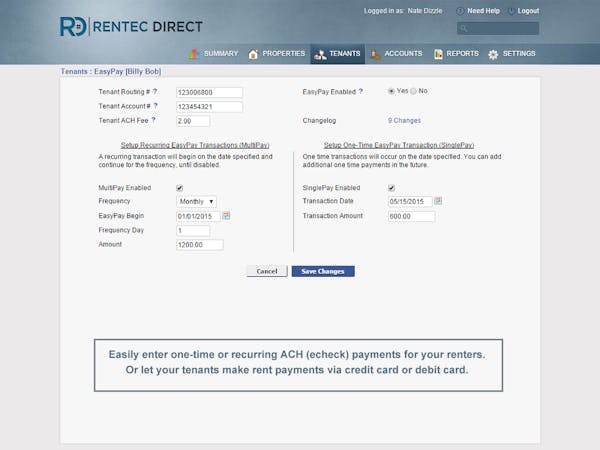Click the Properties house icon

click(x=253, y=54)
